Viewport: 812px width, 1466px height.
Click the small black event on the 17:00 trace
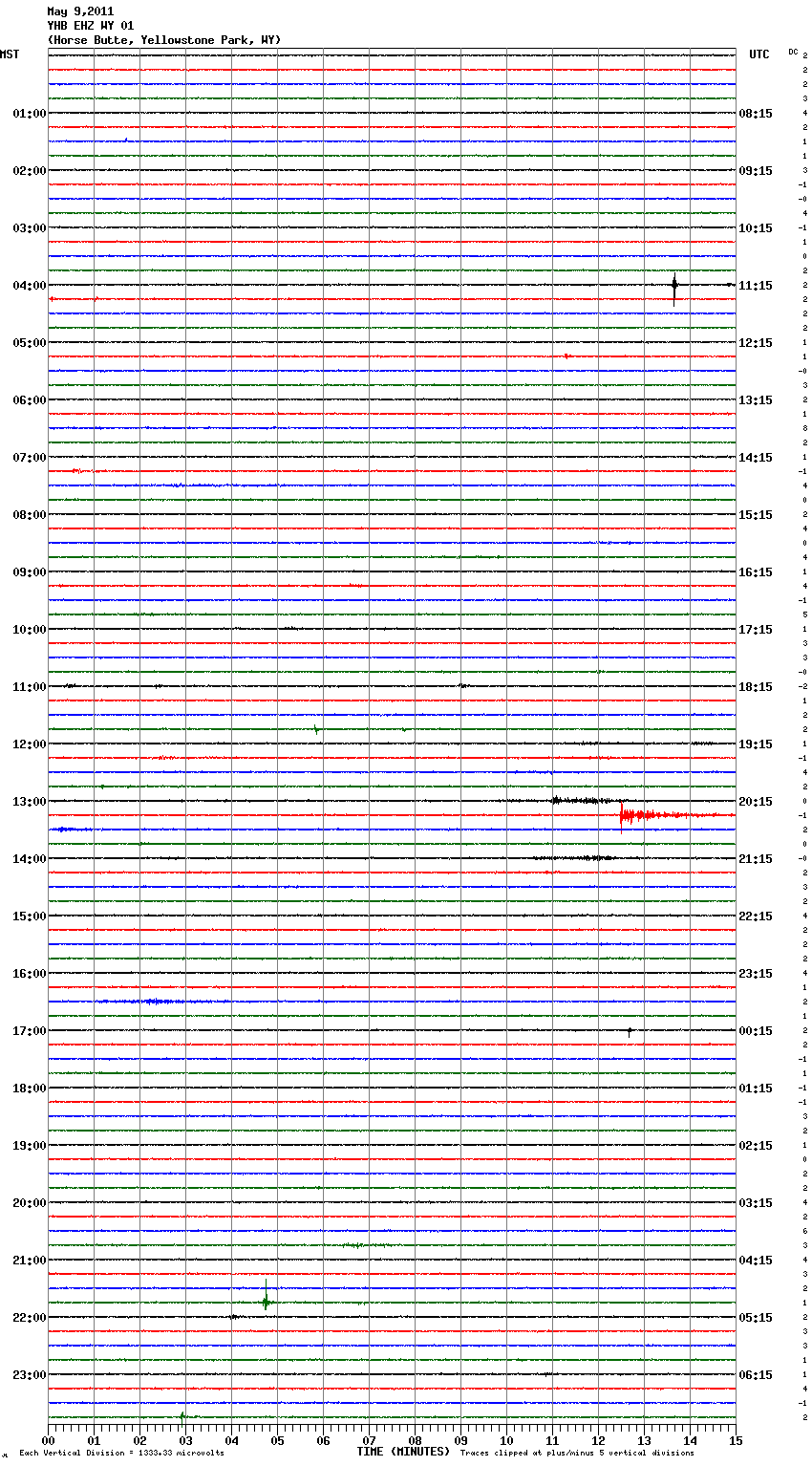click(x=630, y=1031)
